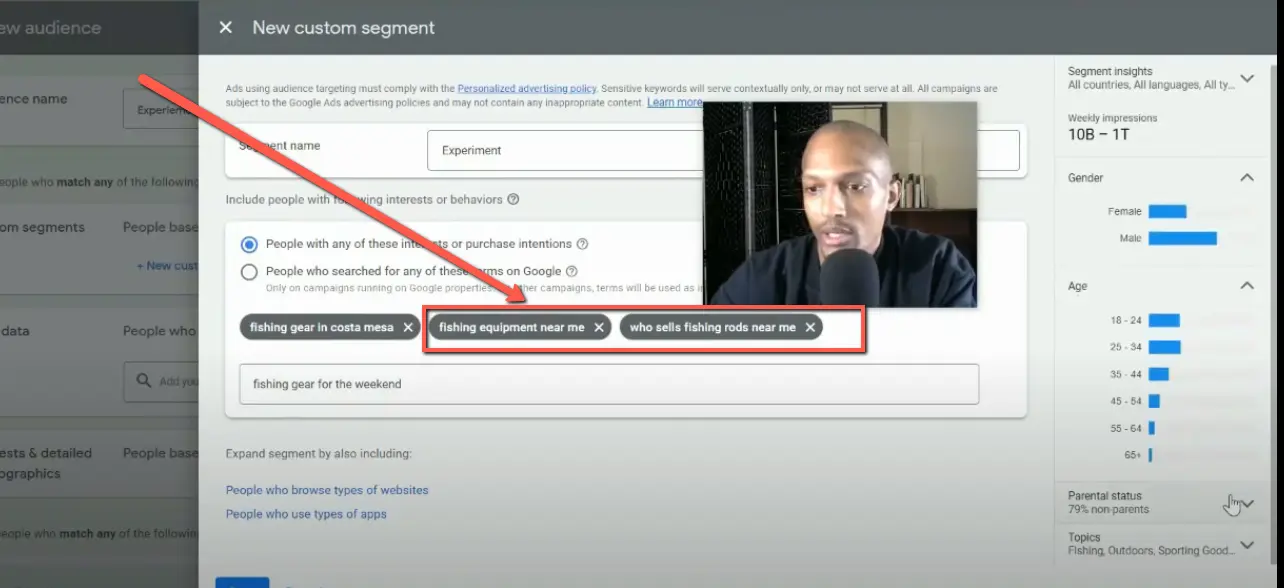This screenshot has height=588, width=1284.
Task: Click the keyword entry field below the chips
Action: tap(608, 383)
